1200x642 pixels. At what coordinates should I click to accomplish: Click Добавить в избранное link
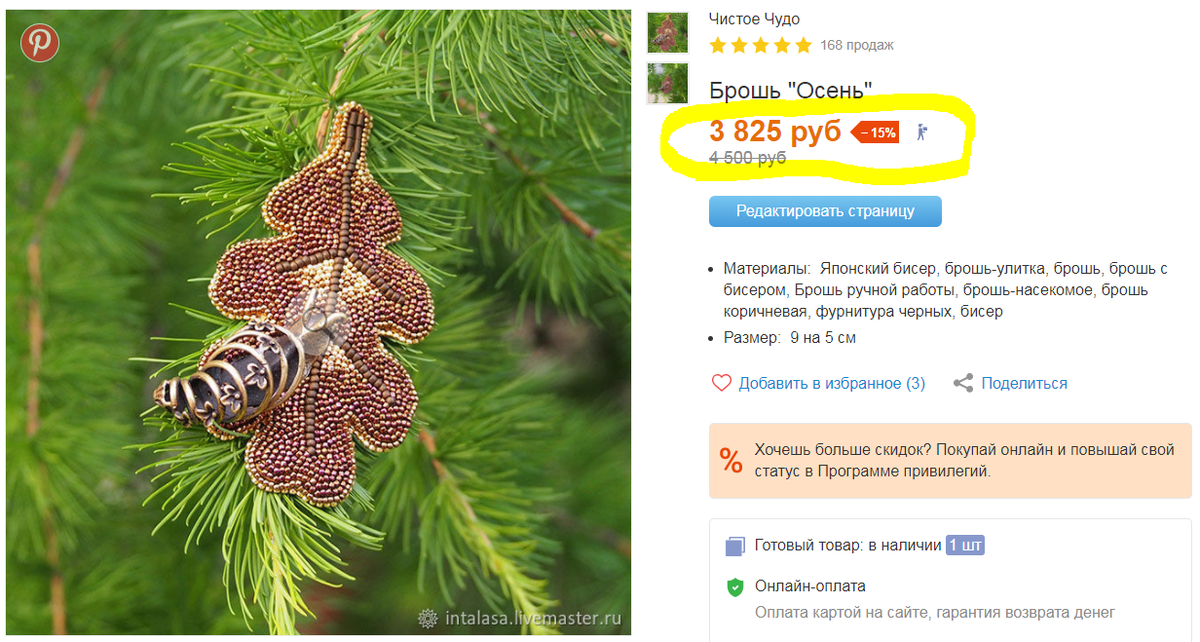pyautogui.click(x=832, y=383)
